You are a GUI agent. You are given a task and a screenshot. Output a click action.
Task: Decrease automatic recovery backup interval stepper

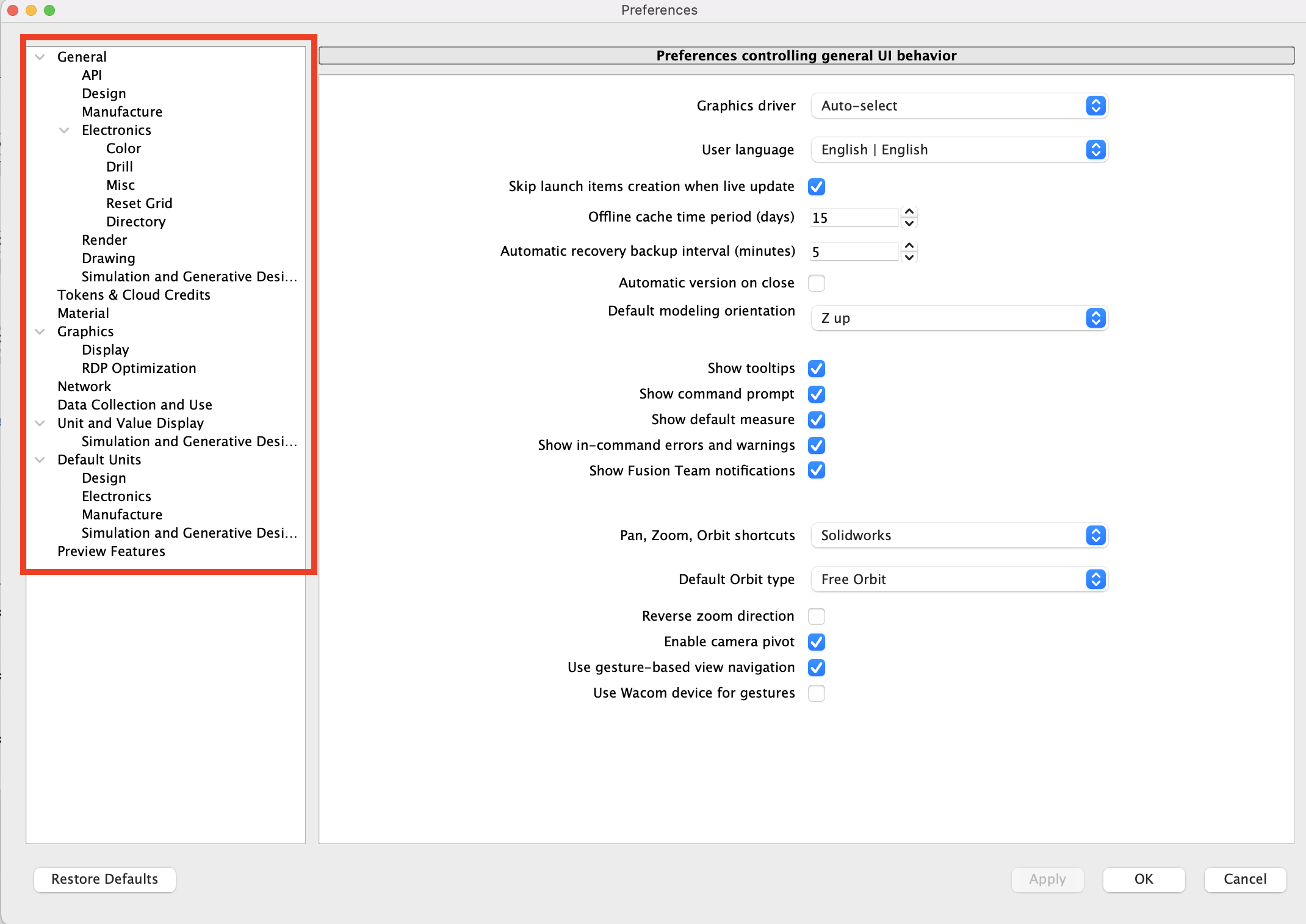[909, 258]
